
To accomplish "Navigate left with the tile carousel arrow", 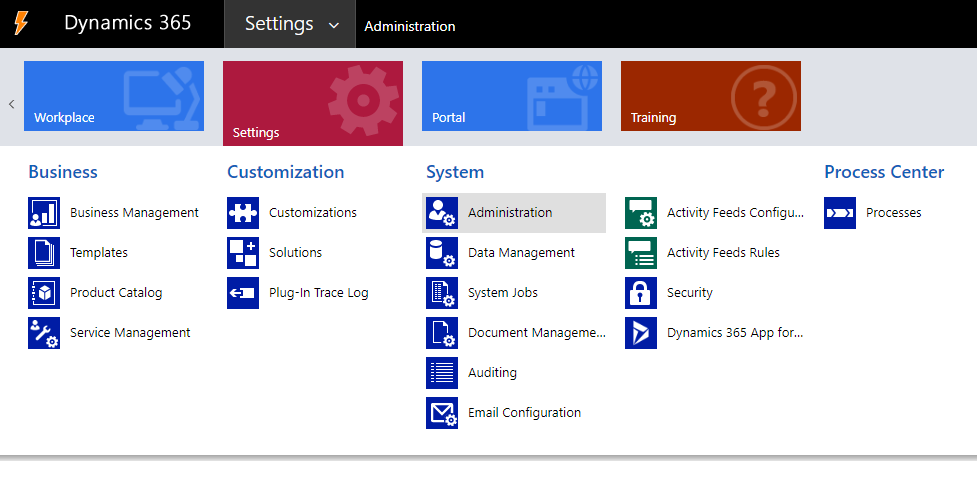I will click(x=11, y=104).
